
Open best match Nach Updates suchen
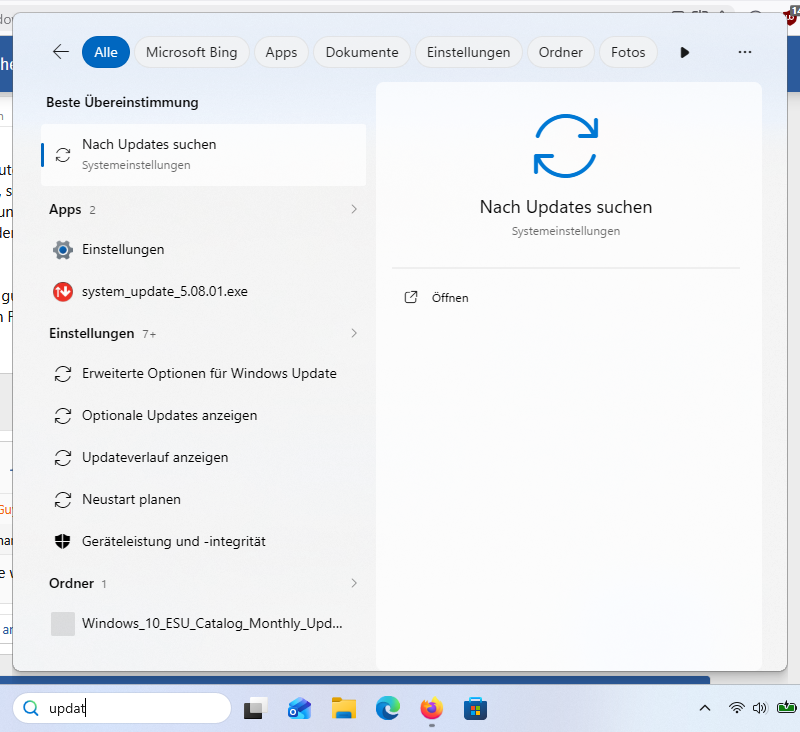(x=204, y=155)
